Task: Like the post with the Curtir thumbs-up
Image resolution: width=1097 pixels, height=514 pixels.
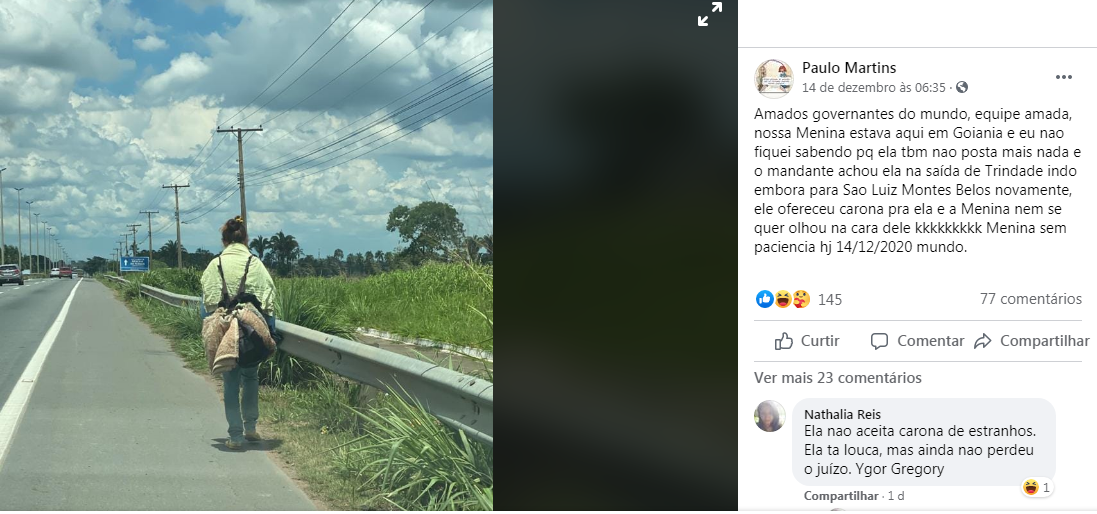Action: (x=807, y=341)
